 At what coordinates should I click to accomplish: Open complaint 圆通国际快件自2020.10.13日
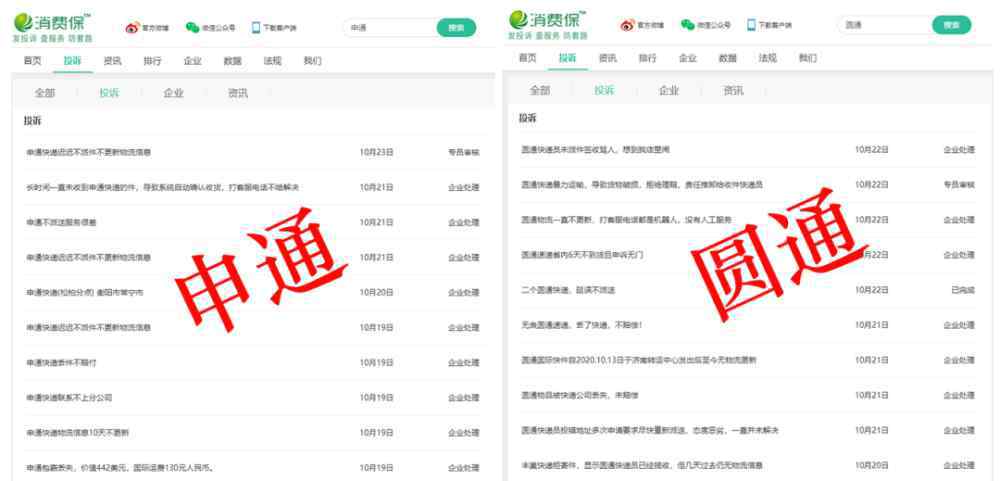click(x=638, y=360)
